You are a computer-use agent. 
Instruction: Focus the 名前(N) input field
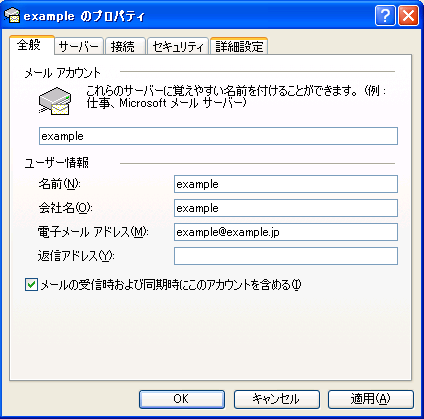coord(286,184)
